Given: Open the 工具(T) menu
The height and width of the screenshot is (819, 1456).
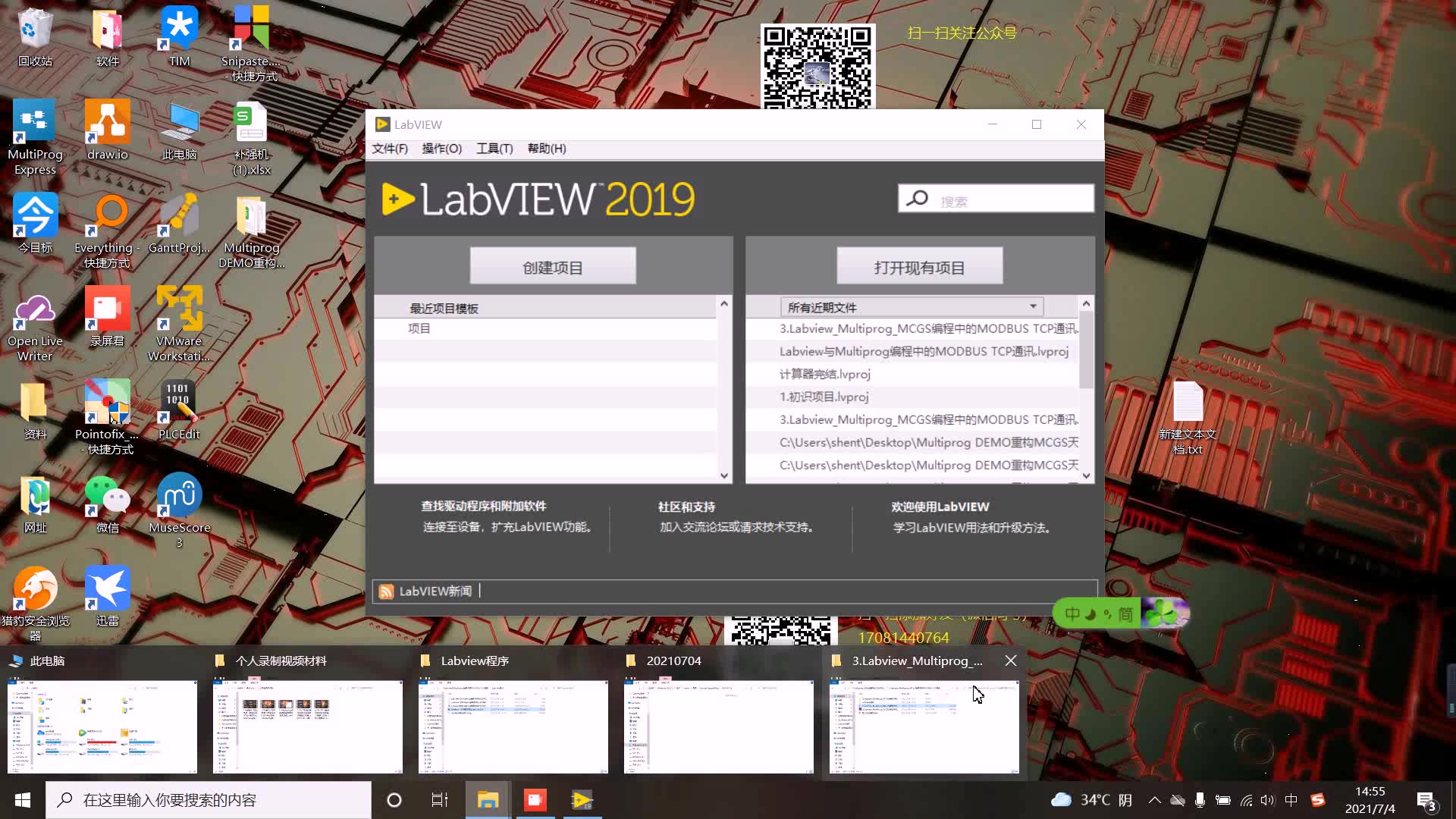Looking at the screenshot, I should (494, 149).
